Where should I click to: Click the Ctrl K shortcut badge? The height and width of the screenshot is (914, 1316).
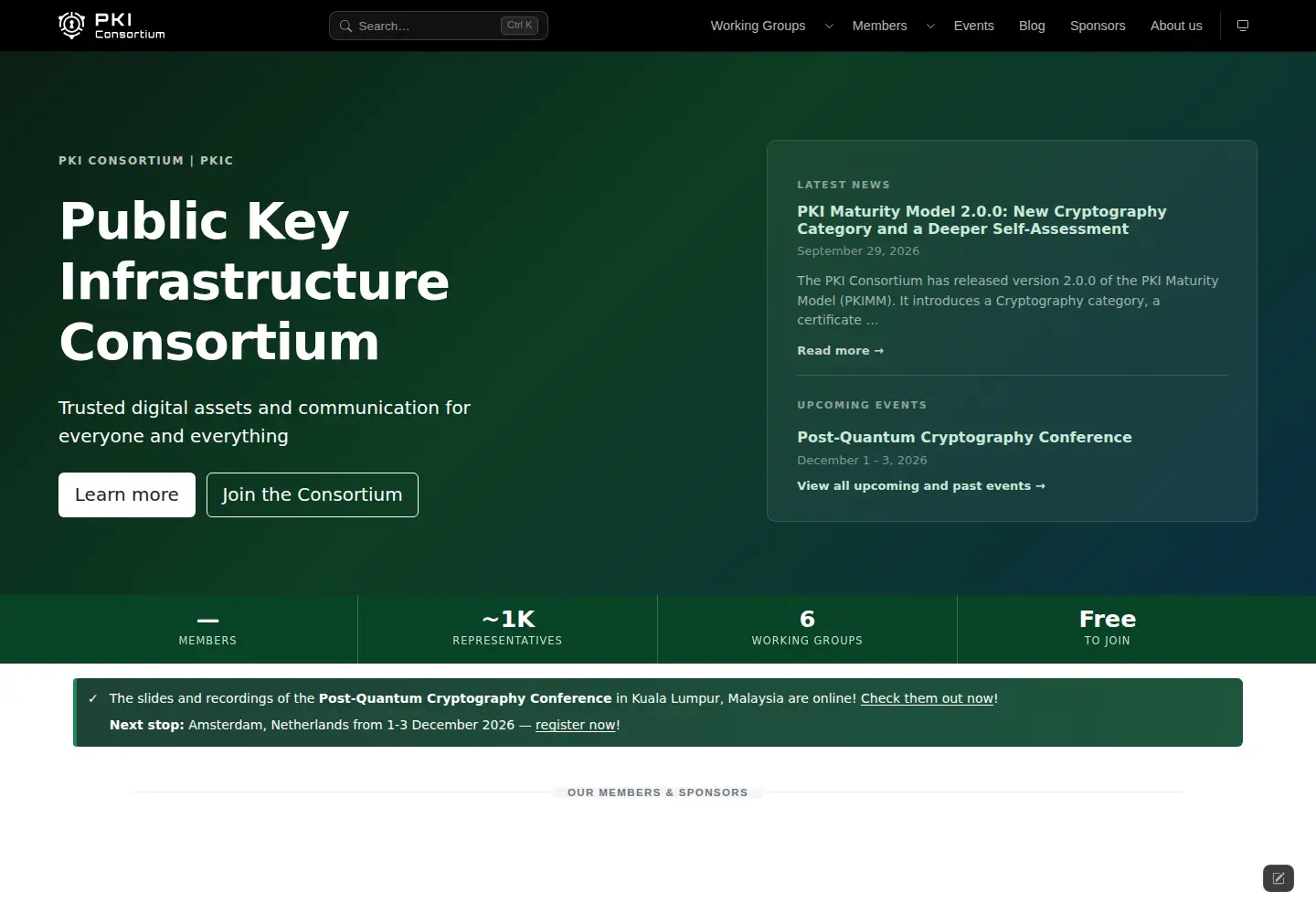pyautogui.click(x=520, y=26)
